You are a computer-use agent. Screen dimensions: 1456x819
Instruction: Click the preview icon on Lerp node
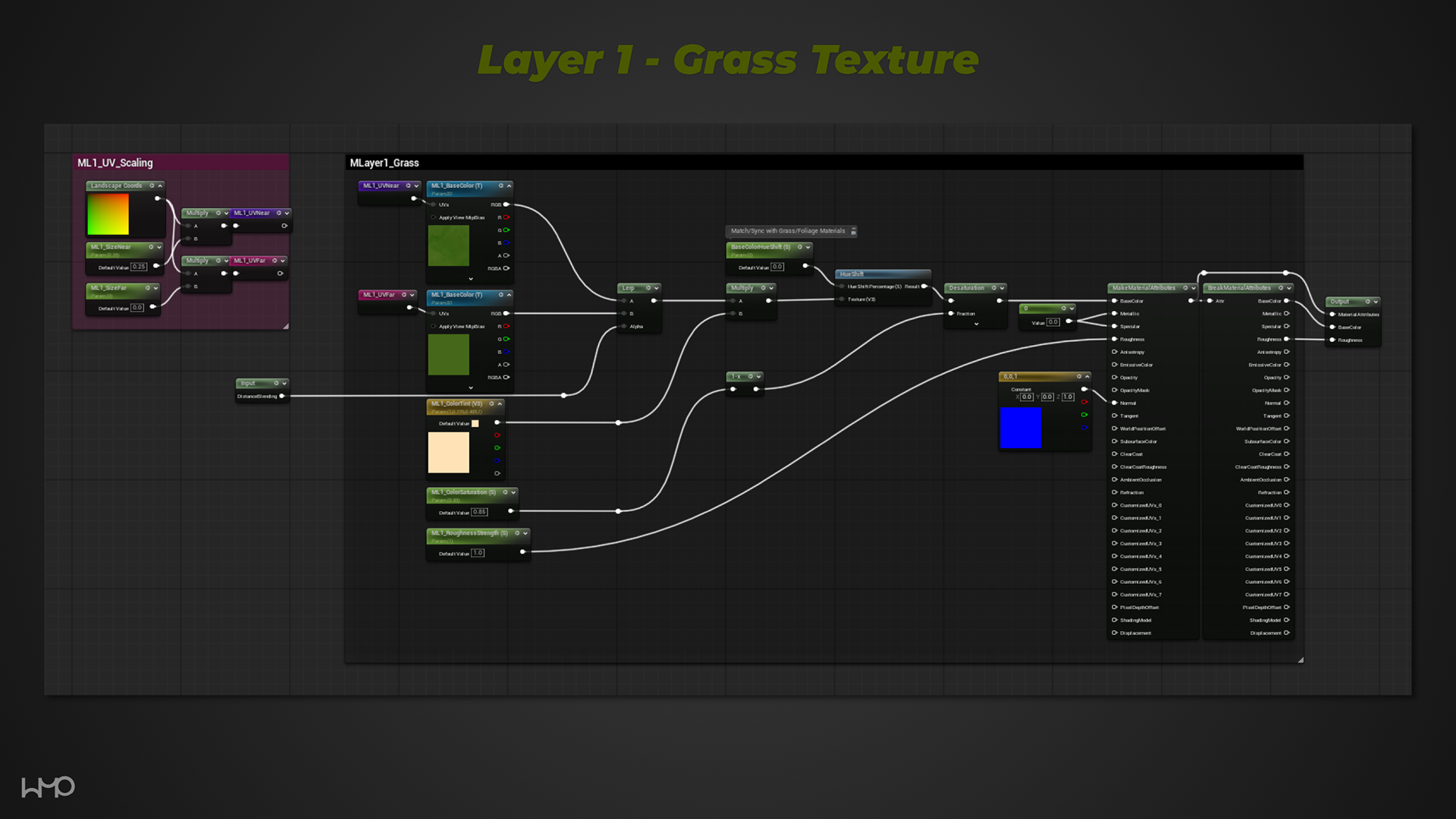pyautogui.click(x=648, y=288)
